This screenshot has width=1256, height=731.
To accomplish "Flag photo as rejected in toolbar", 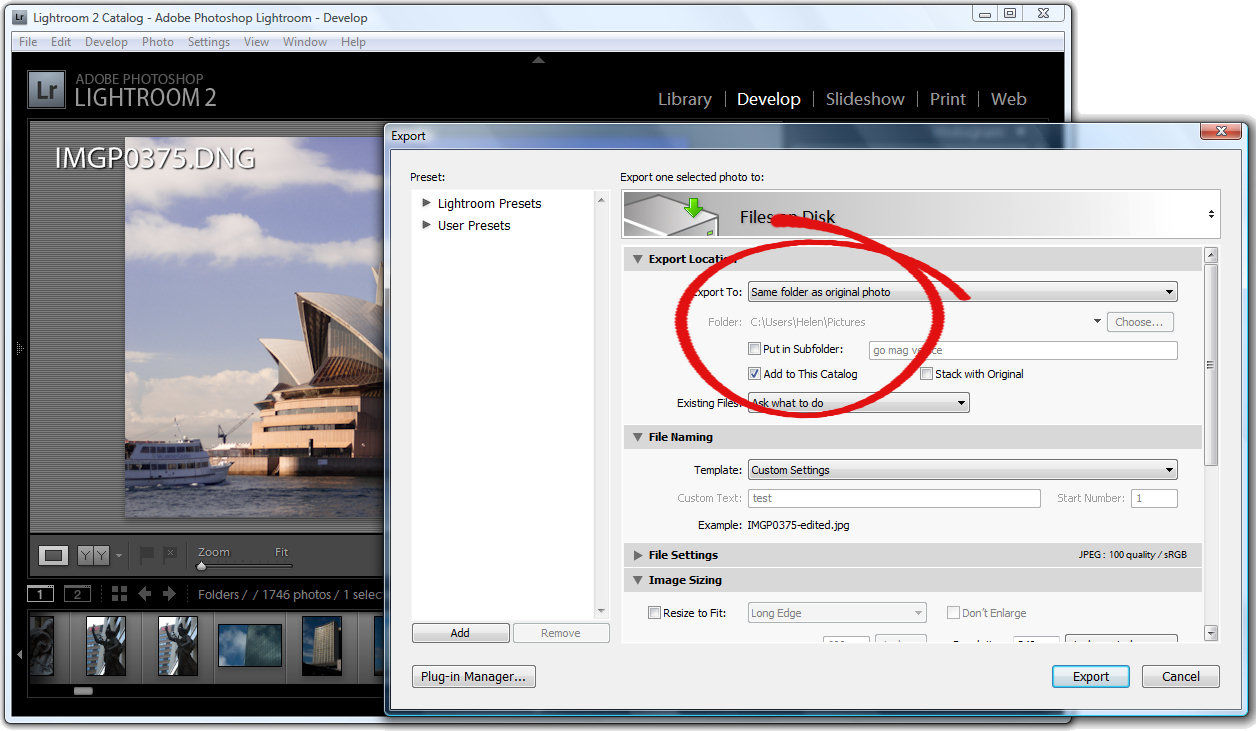I will point(170,554).
